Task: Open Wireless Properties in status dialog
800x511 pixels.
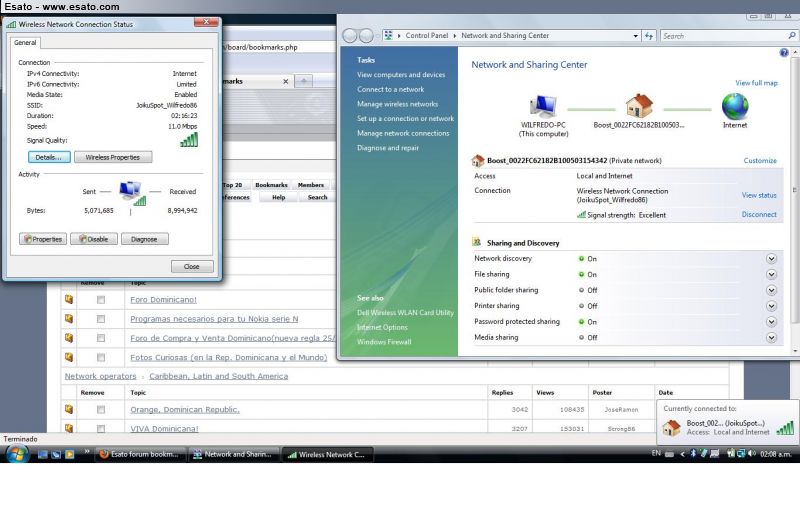Action: pos(113,157)
